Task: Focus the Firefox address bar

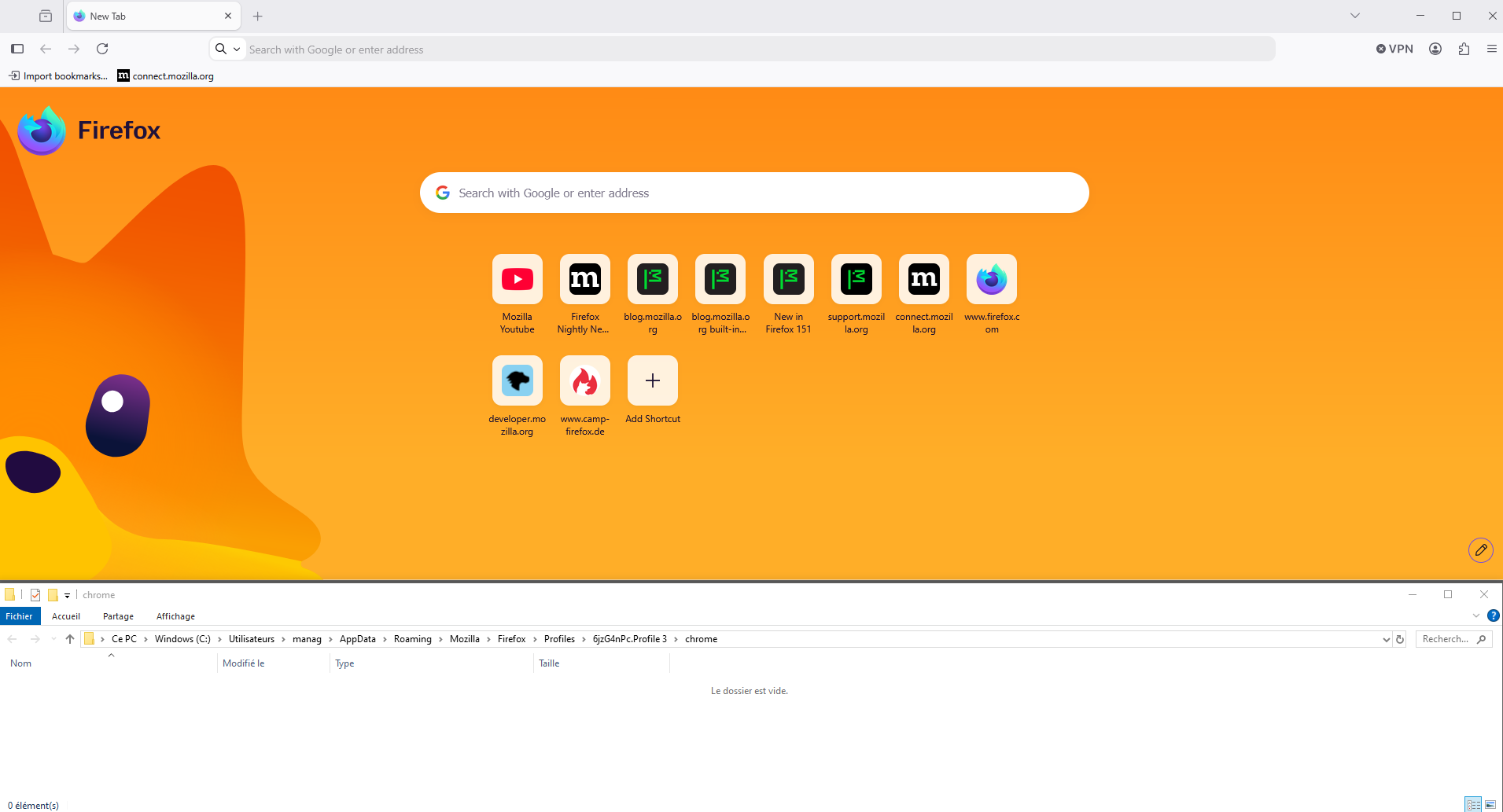Action: [759, 50]
